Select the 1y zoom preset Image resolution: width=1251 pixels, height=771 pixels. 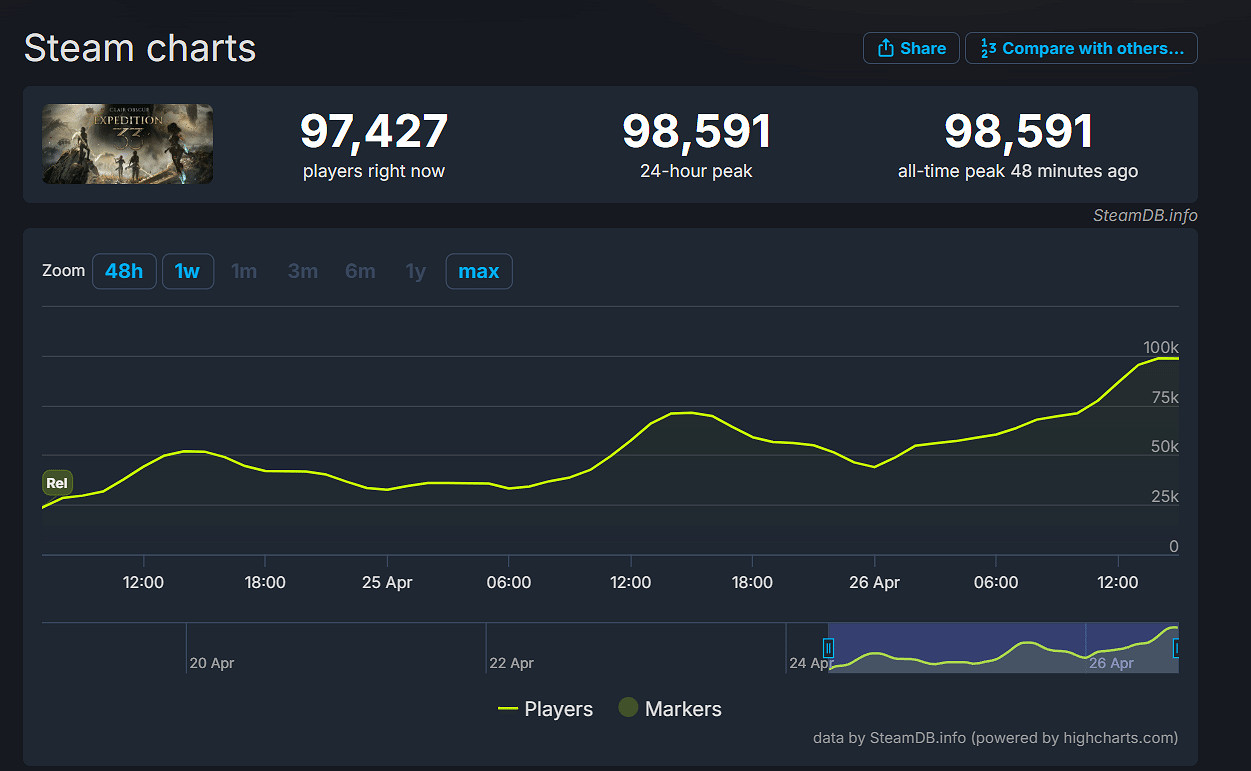click(415, 270)
